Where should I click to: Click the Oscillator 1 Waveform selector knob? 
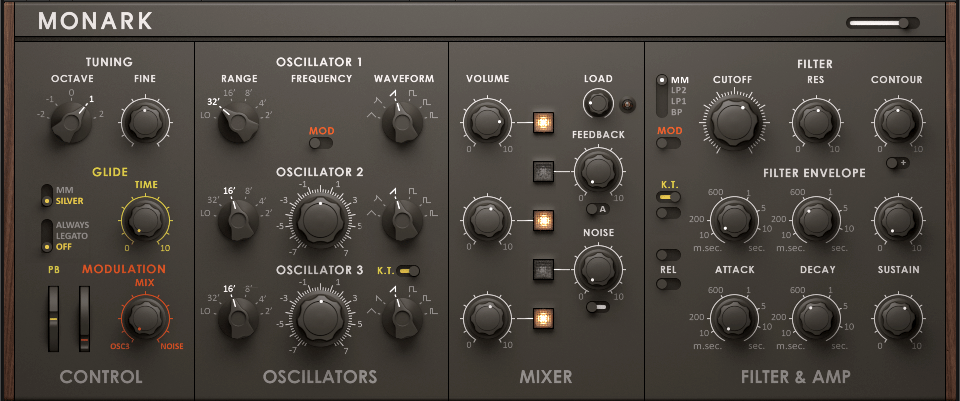pos(402,122)
